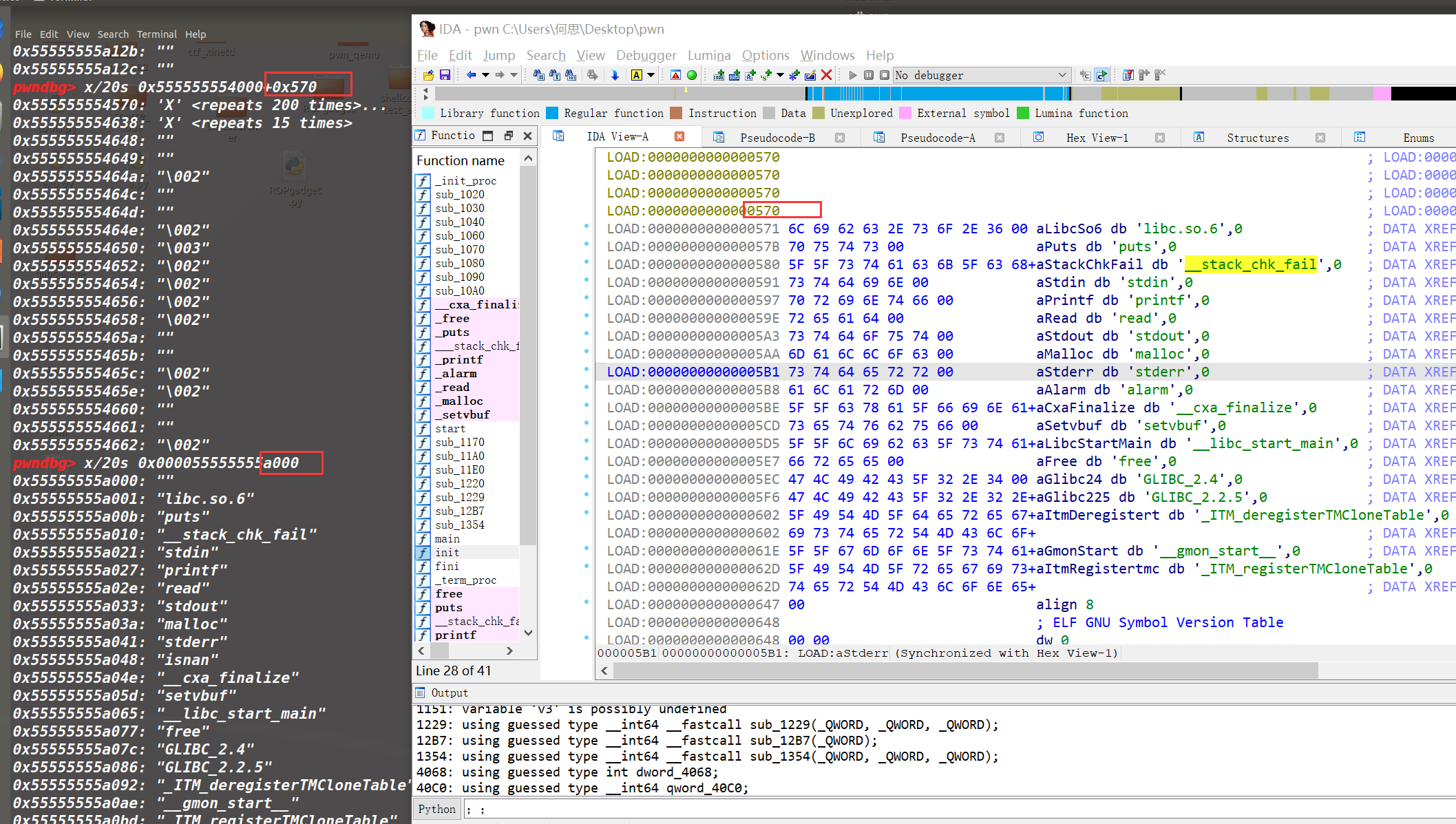
Task: Open the Terminal menu in terminal window
Action: 157,34
